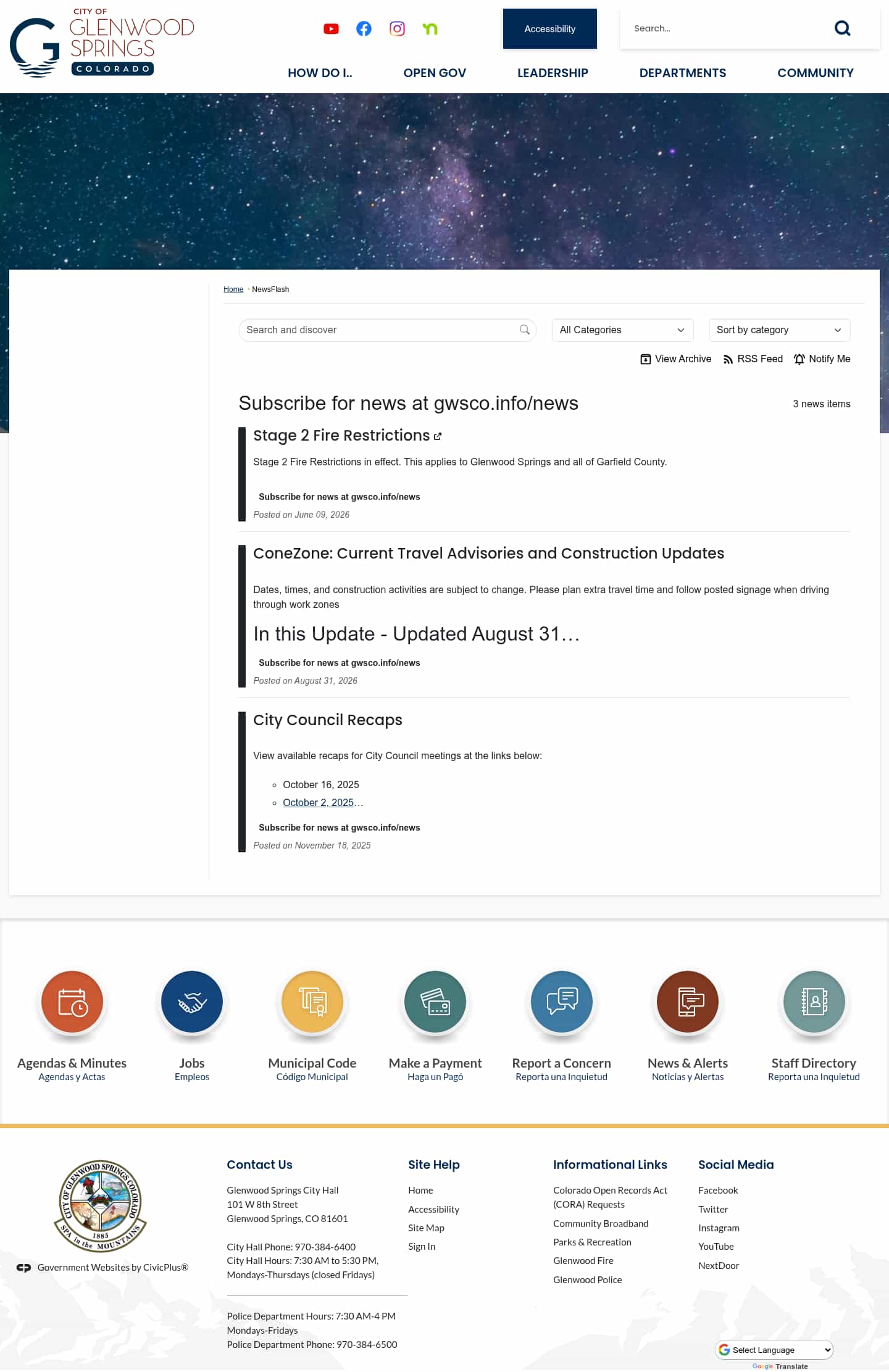The width and height of the screenshot is (889, 1372).
Task: Open Colorado Open Records Act (CORA) Requests
Action: [610, 1197]
